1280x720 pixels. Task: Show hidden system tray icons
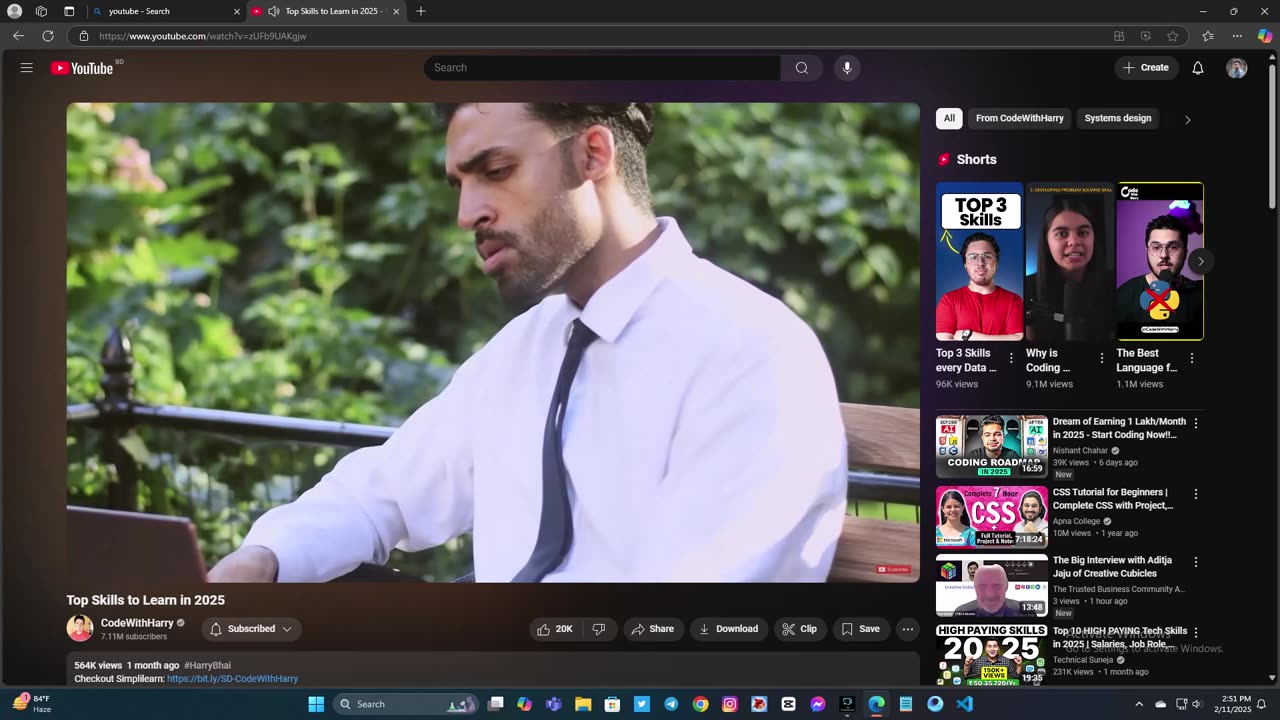click(x=1138, y=704)
